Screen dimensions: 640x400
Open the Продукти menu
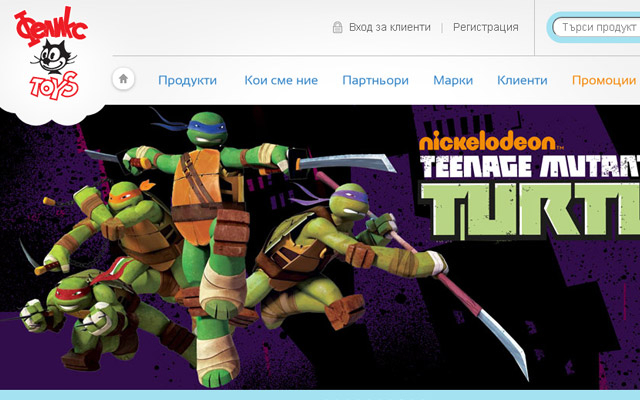coord(187,80)
